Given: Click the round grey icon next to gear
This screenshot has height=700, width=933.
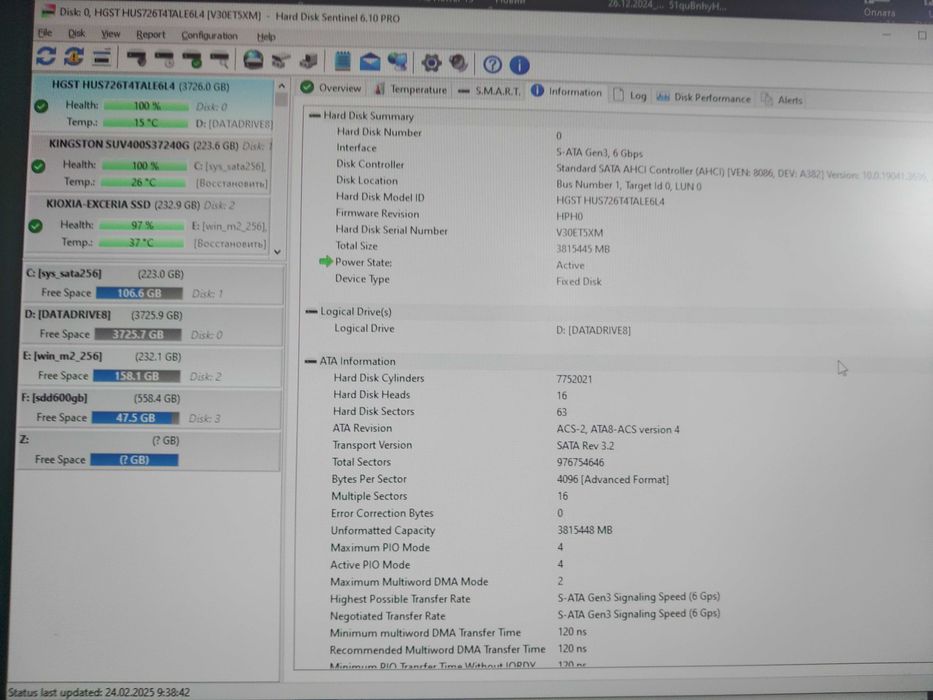Looking at the screenshot, I should [458, 62].
